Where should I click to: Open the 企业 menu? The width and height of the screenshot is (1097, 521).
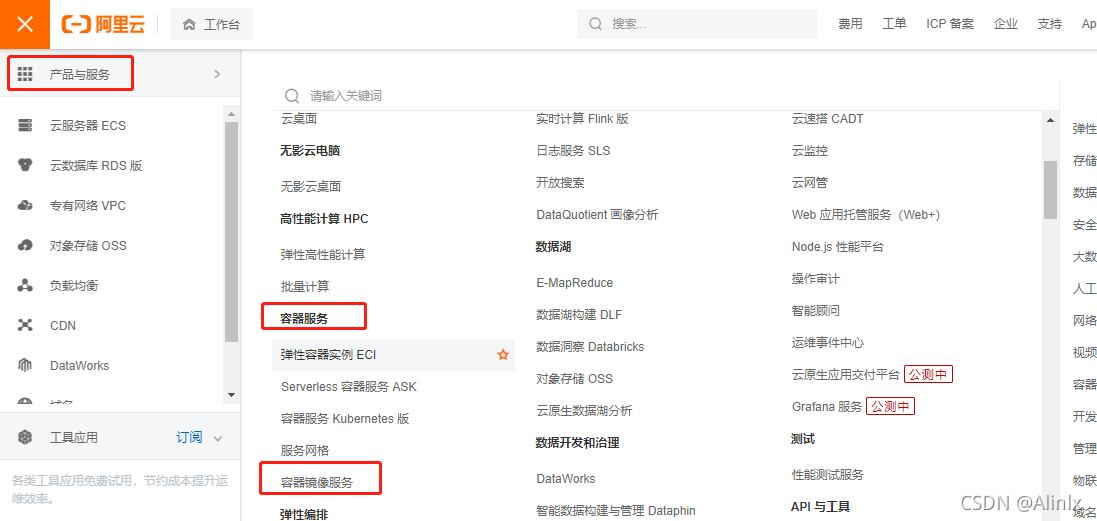[1005, 24]
